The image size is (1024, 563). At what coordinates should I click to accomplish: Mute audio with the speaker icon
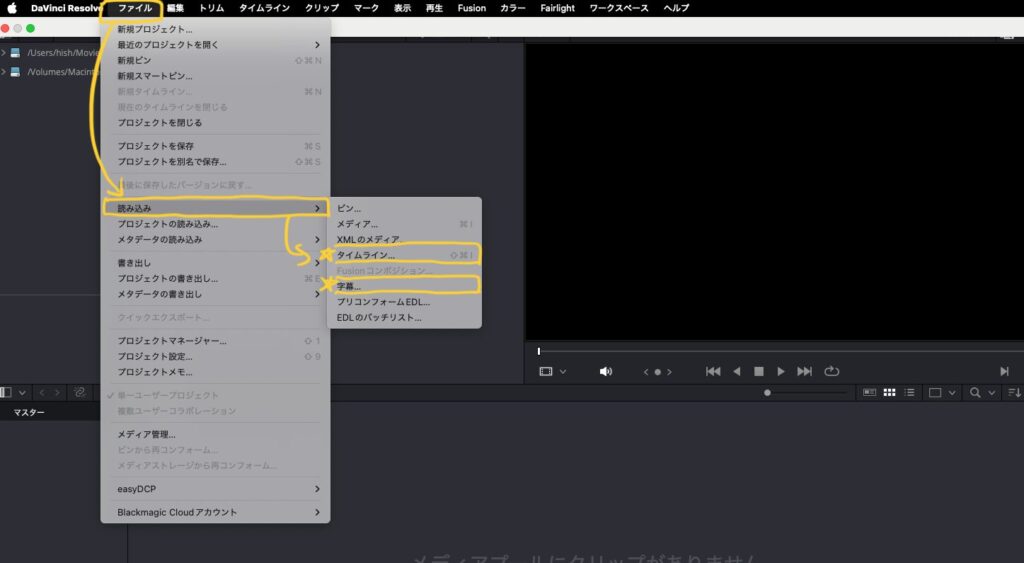tap(605, 371)
